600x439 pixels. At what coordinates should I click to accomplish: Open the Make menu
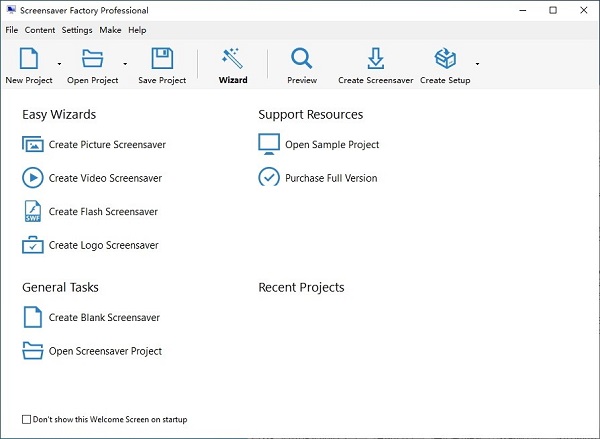click(x=110, y=30)
